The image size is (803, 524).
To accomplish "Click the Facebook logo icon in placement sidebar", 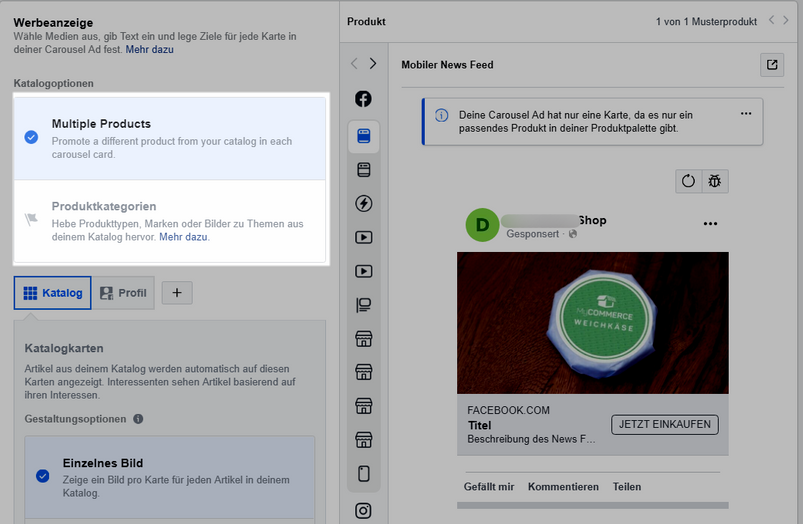I will point(363,99).
